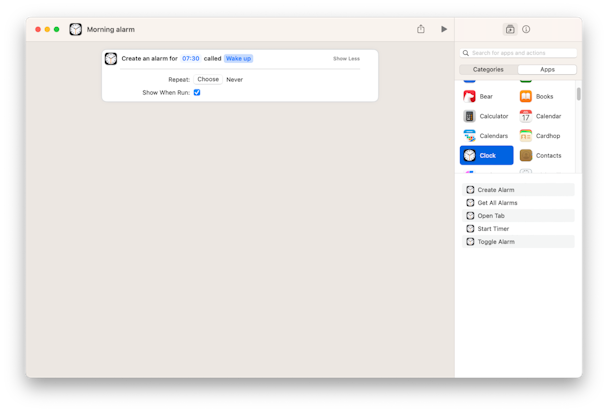This screenshot has width=608, height=412.
Task: Choose the Calculator app
Action: coord(486,116)
